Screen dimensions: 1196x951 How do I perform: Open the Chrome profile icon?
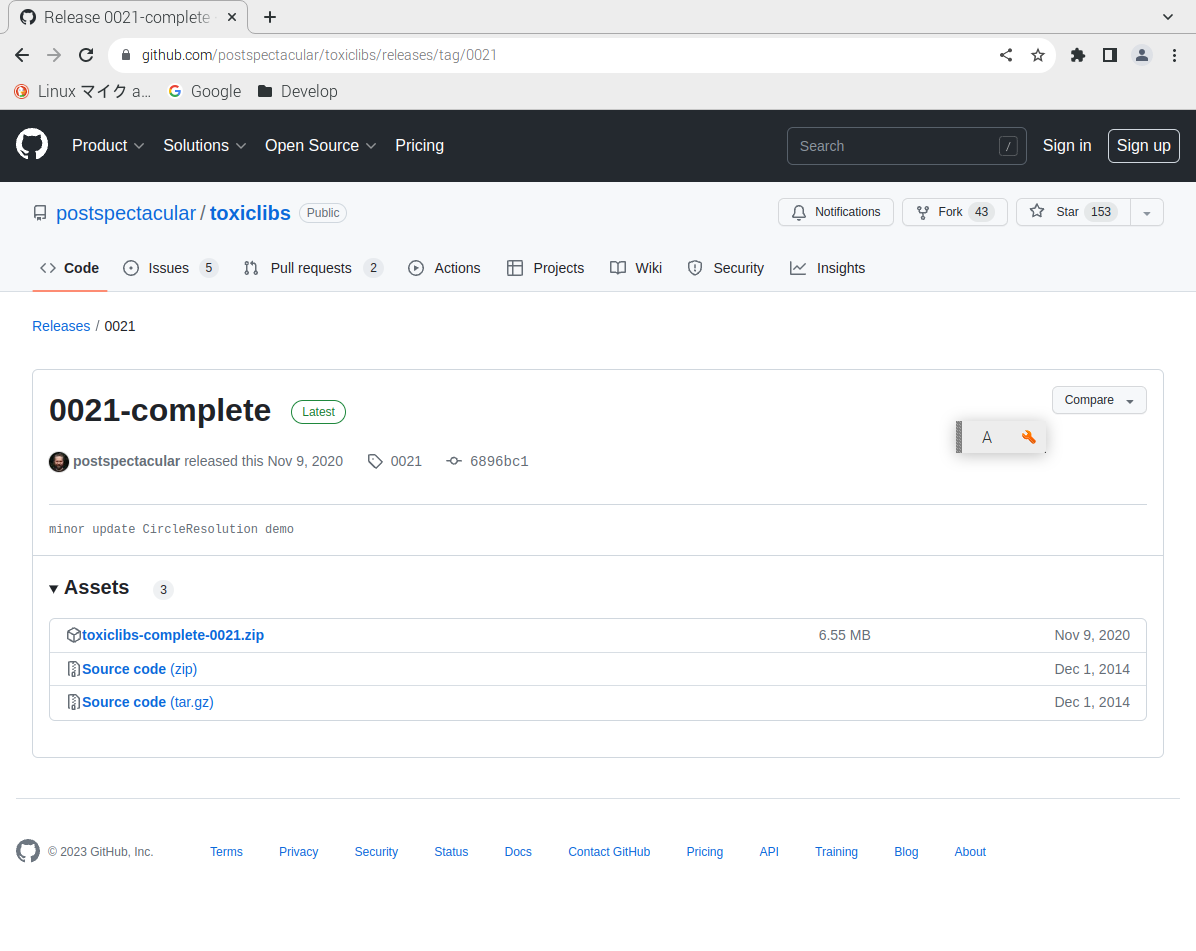click(1142, 55)
